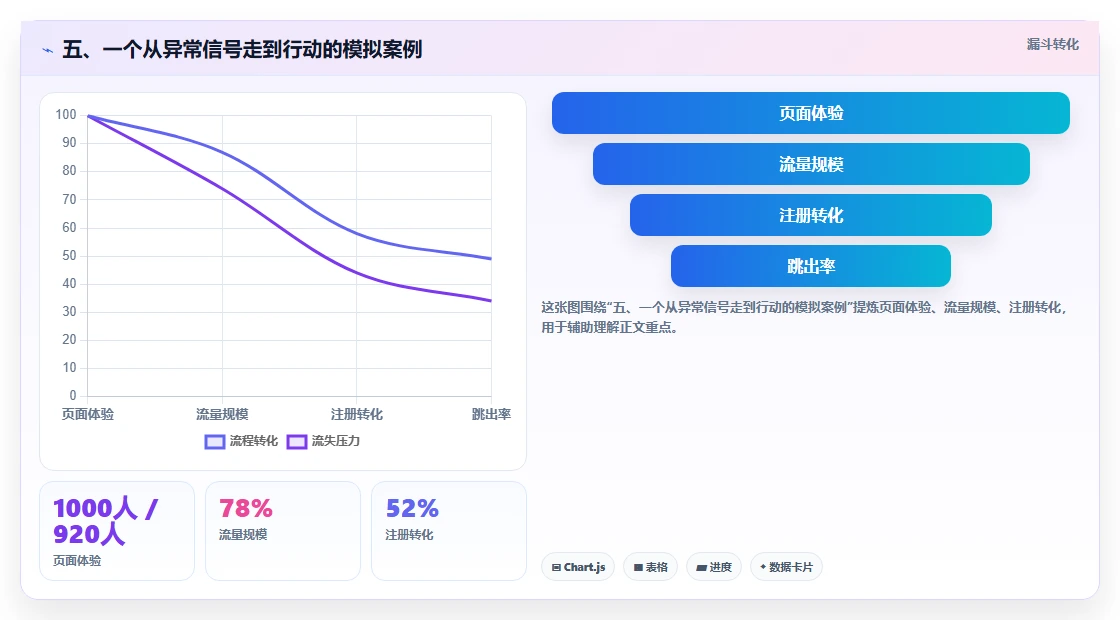This screenshot has height=620, width=1120.
Task: Click the table icon in 表格 chip
Action: tap(638, 568)
